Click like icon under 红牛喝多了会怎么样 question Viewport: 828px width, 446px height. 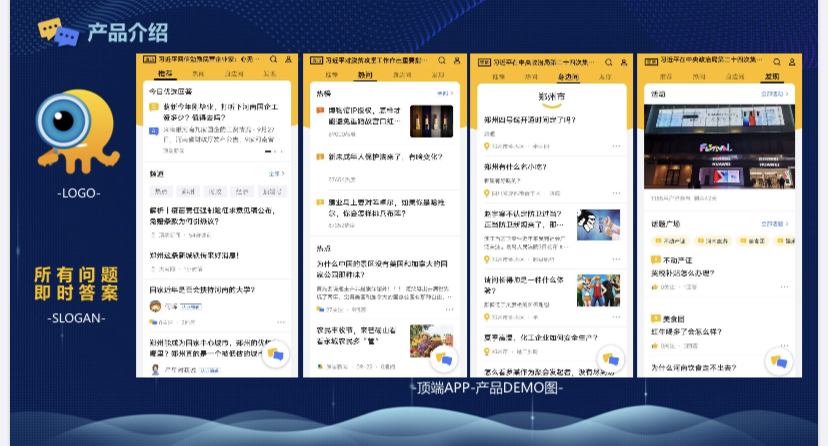[655, 346]
